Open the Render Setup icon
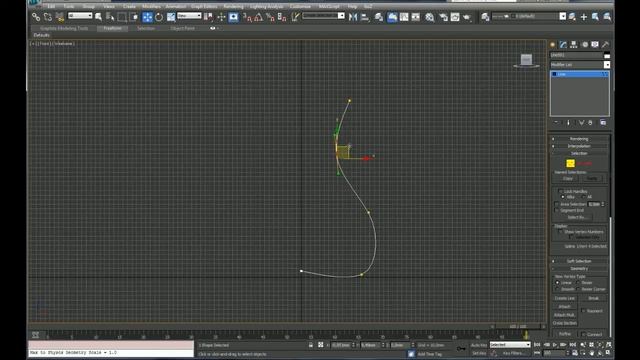Viewport: 640px width, 360px height. pos(443,17)
